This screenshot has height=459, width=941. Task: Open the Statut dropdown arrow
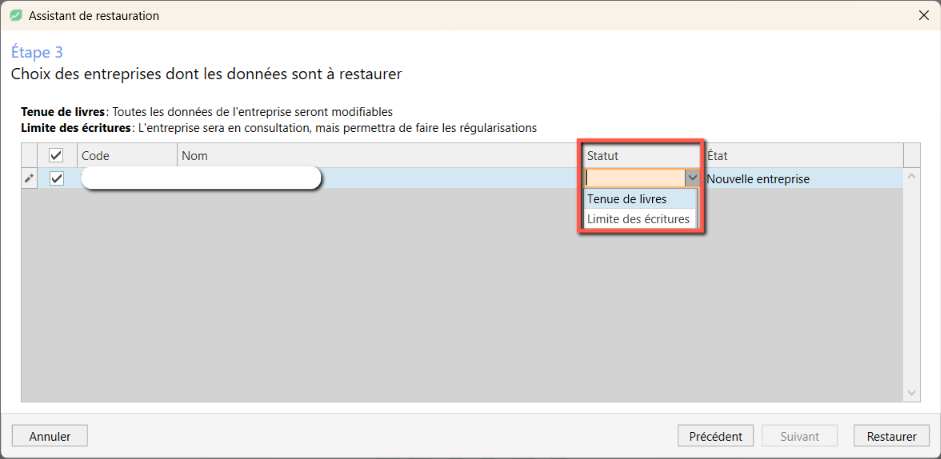click(x=693, y=178)
